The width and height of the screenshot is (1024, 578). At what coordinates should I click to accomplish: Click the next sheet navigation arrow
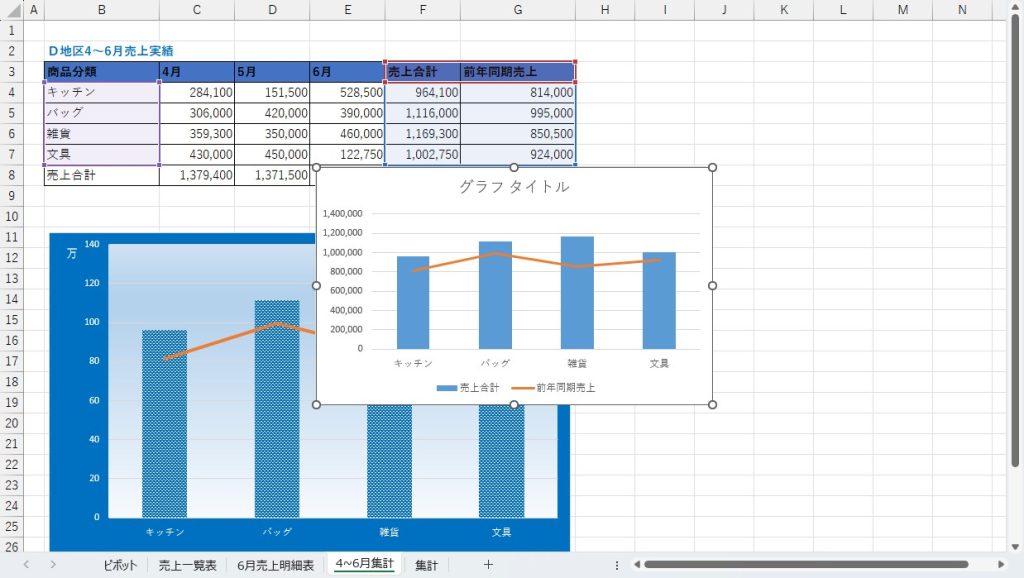pos(52,565)
